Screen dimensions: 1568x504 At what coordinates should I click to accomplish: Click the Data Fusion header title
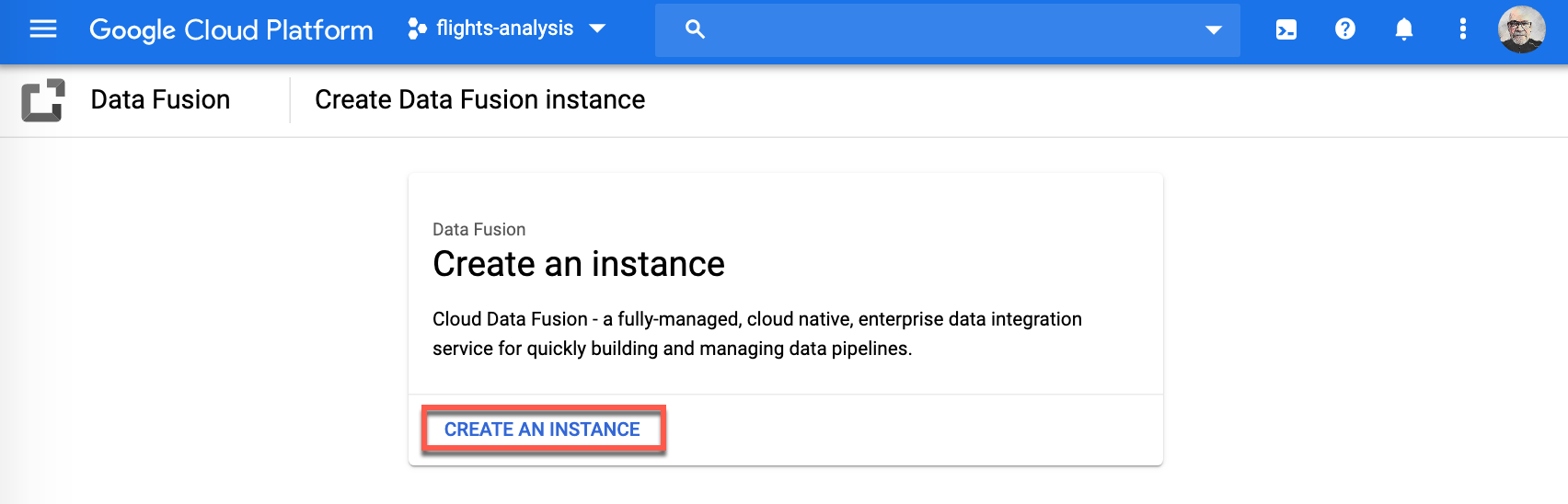[160, 99]
